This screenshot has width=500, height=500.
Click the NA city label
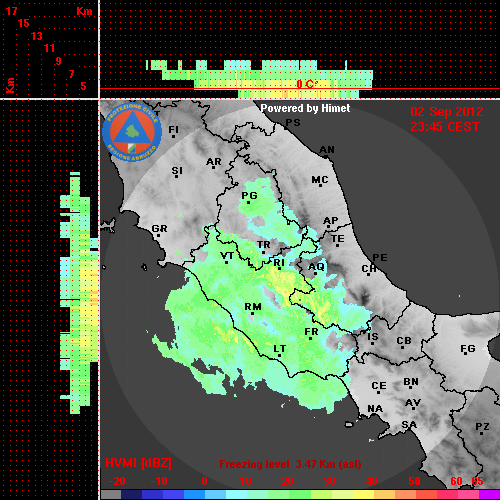pyautogui.click(x=375, y=408)
